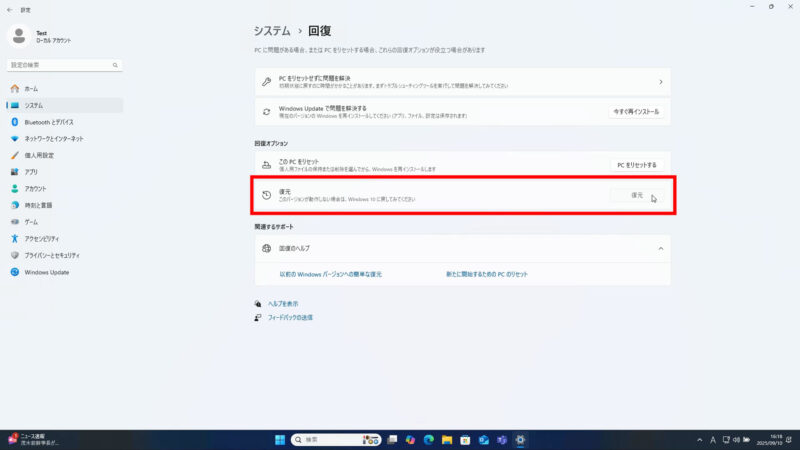Viewport: 800px width, 450px height.
Task: Click the PCをリセットする button
Action: pos(636,164)
